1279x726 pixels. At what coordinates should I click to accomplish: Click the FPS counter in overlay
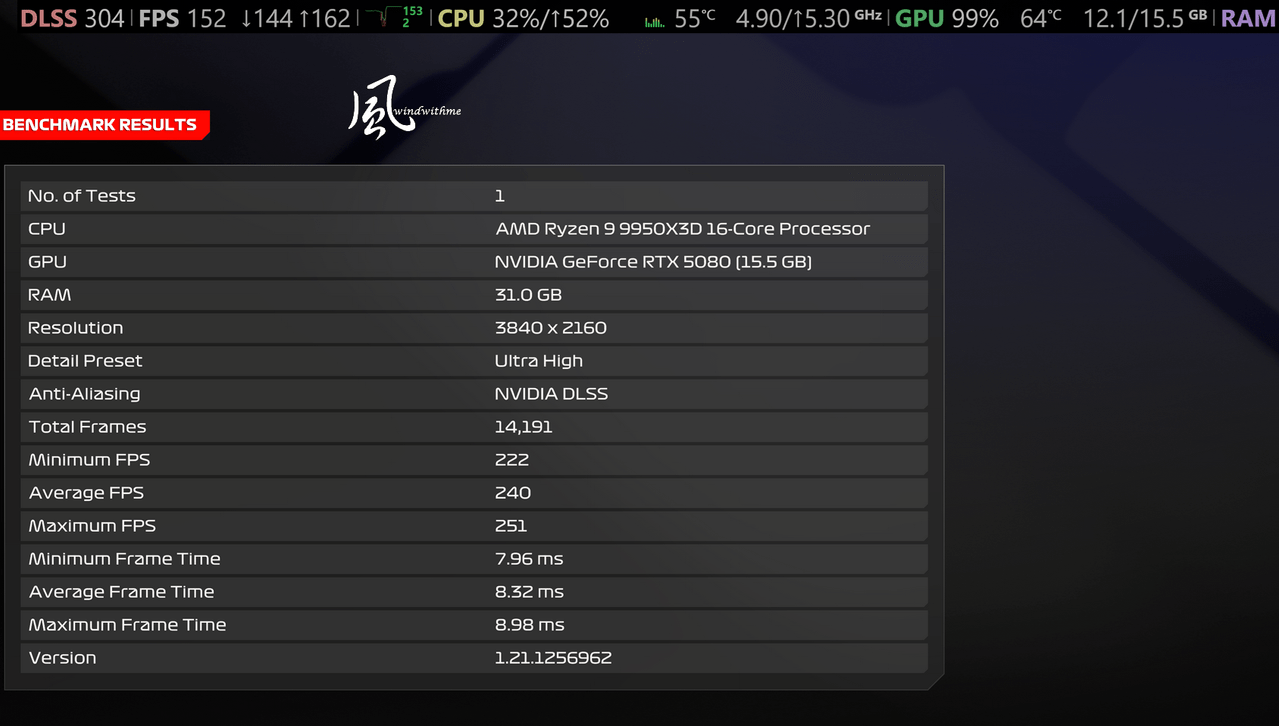coord(182,18)
